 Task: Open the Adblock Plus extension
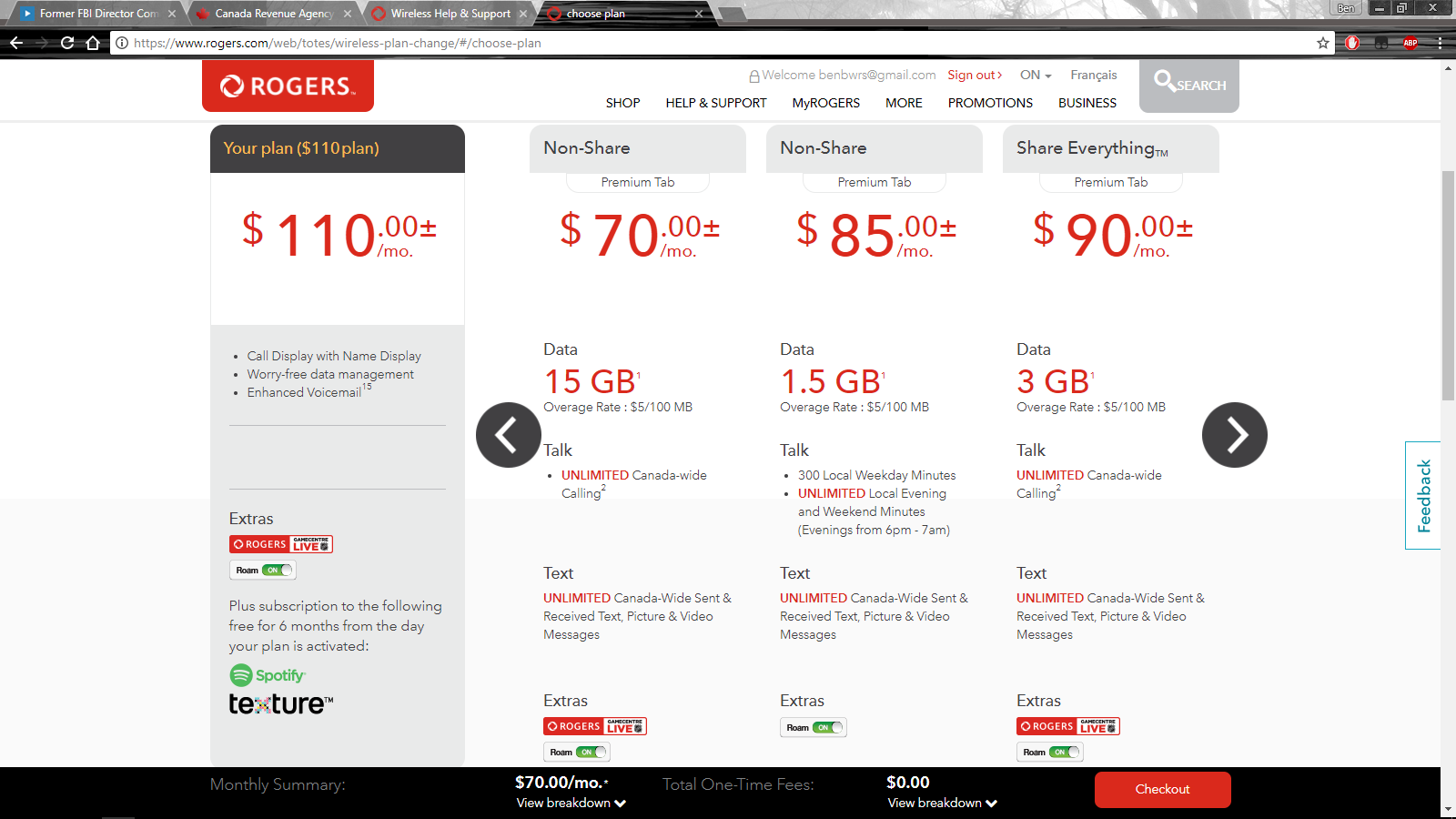coord(1410,43)
